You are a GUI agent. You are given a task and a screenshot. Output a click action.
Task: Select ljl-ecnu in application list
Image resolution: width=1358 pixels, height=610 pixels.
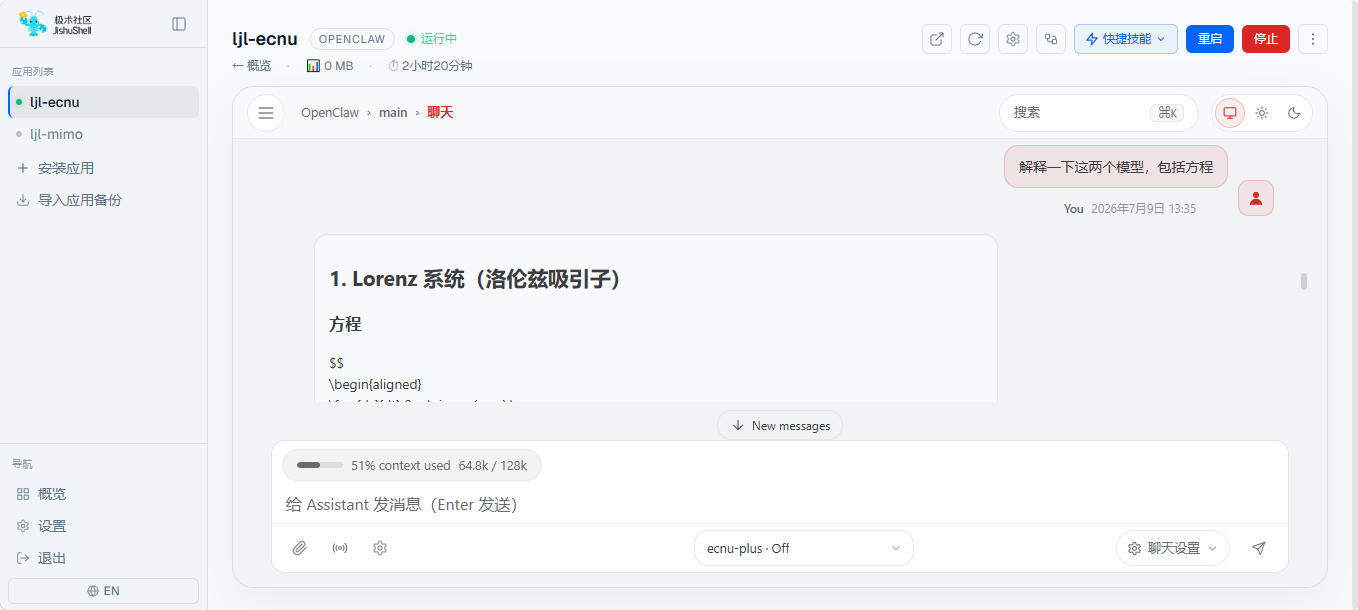pyautogui.click(x=104, y=102)
